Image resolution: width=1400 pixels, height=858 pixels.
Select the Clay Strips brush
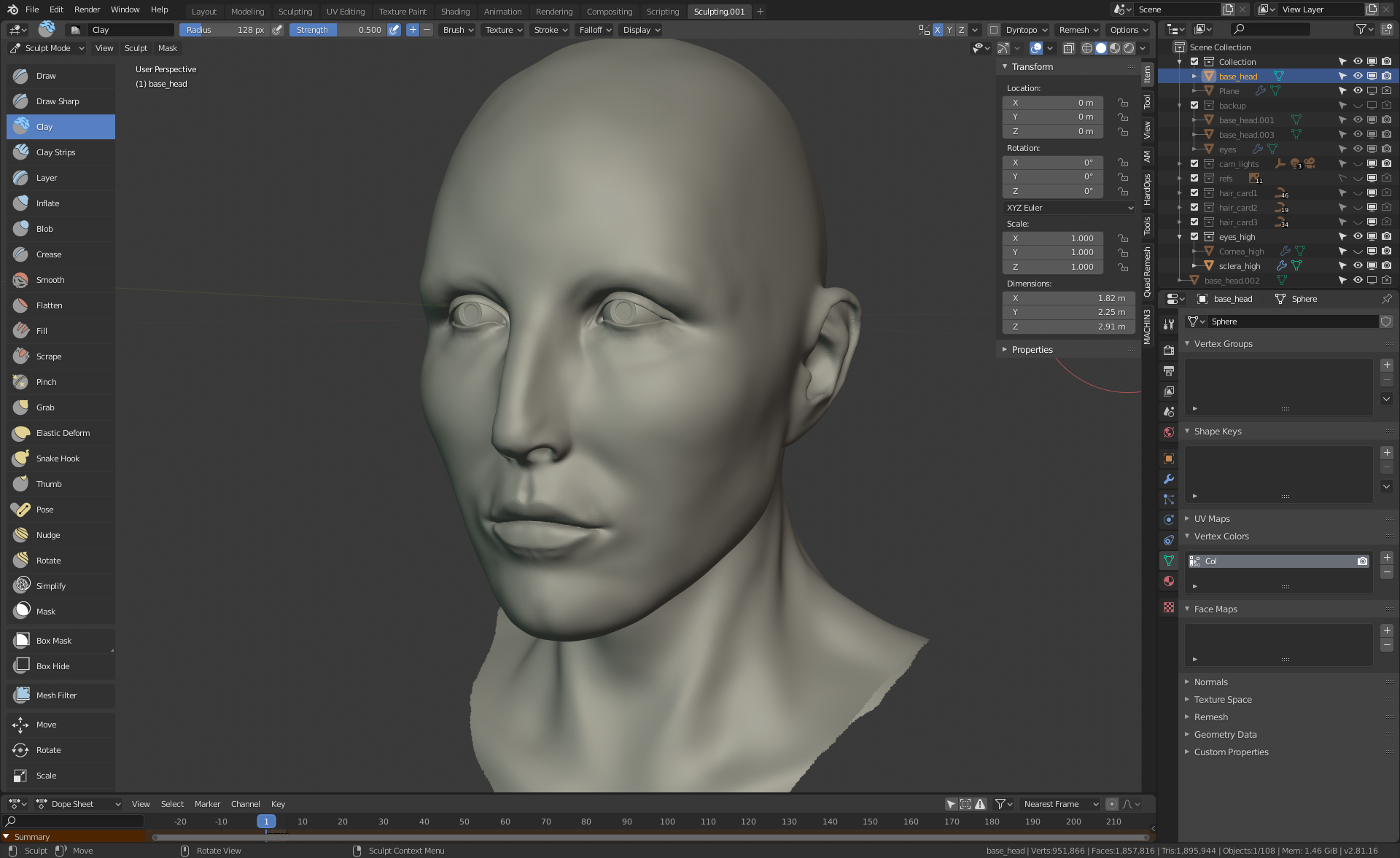pos(55,152)
